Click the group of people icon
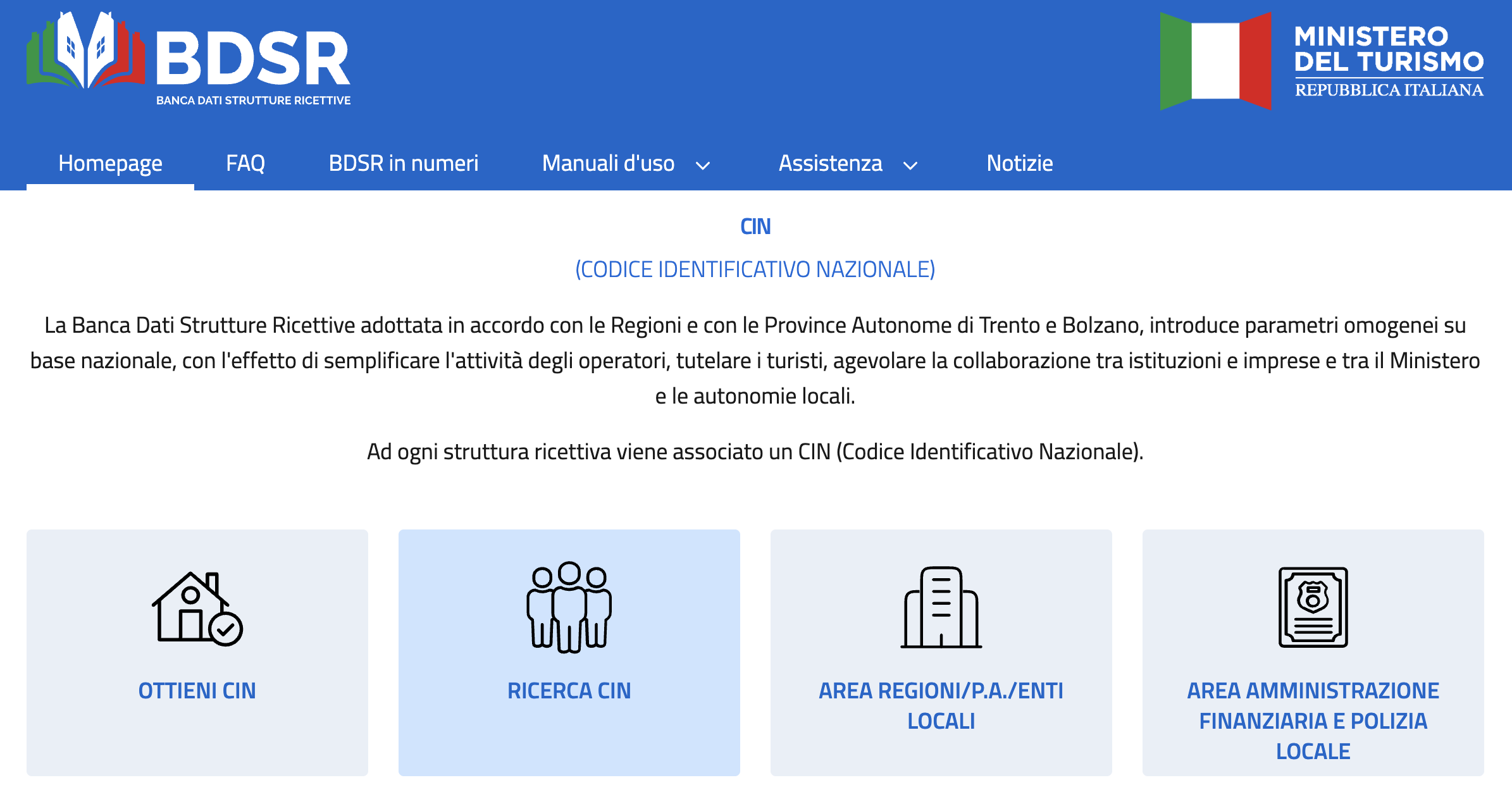 click(569, 607)
